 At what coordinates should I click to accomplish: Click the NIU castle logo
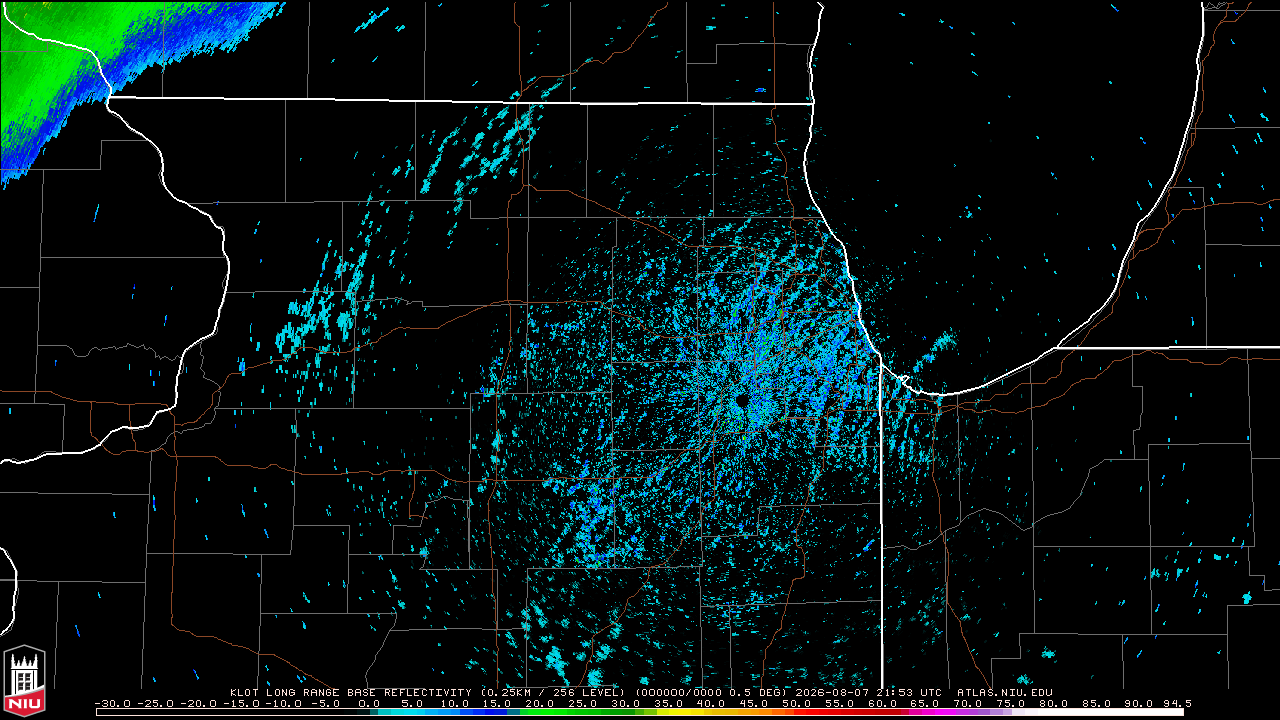[x=25, y=681]
